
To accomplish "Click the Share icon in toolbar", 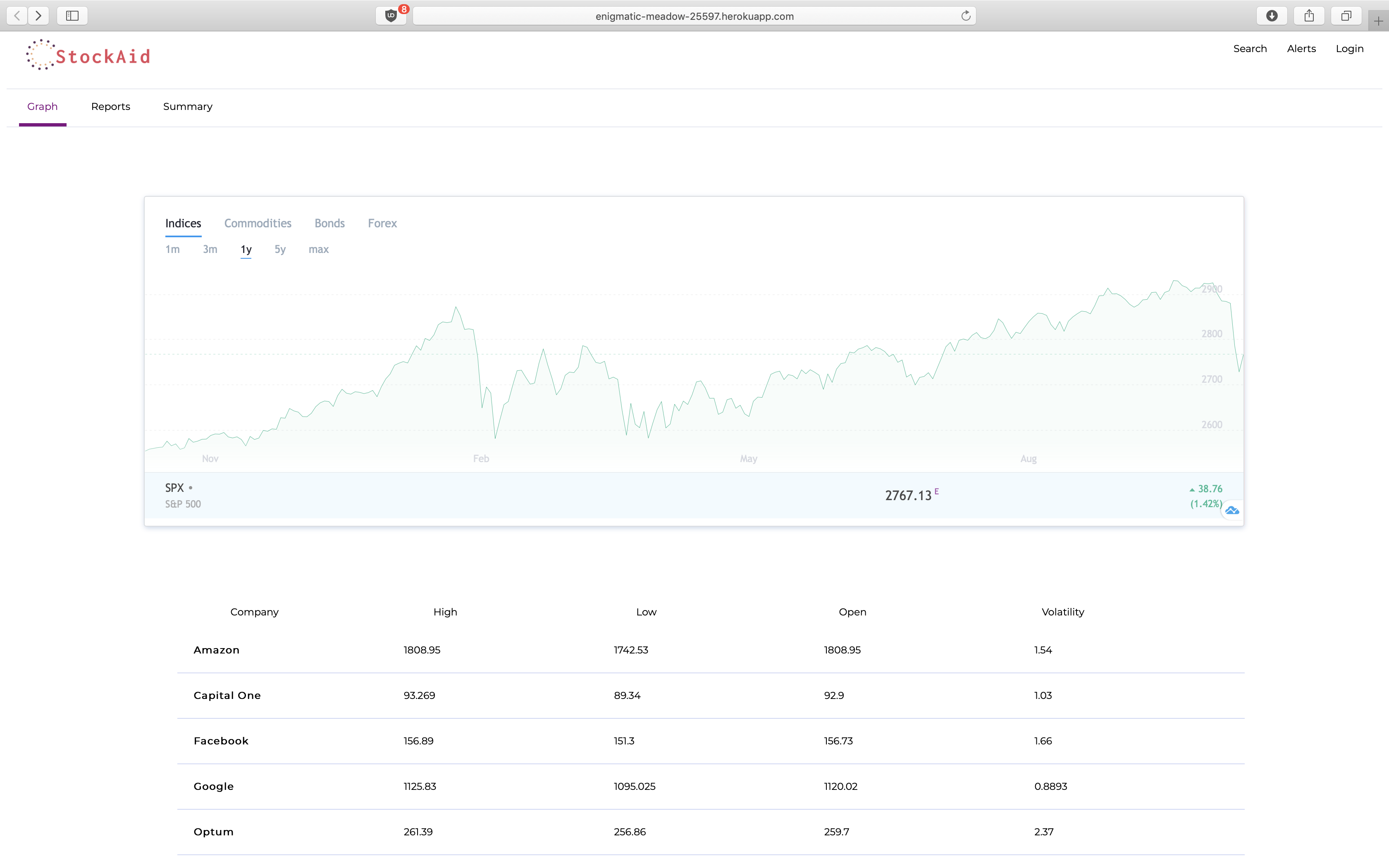I will (x=1309, y=16).
